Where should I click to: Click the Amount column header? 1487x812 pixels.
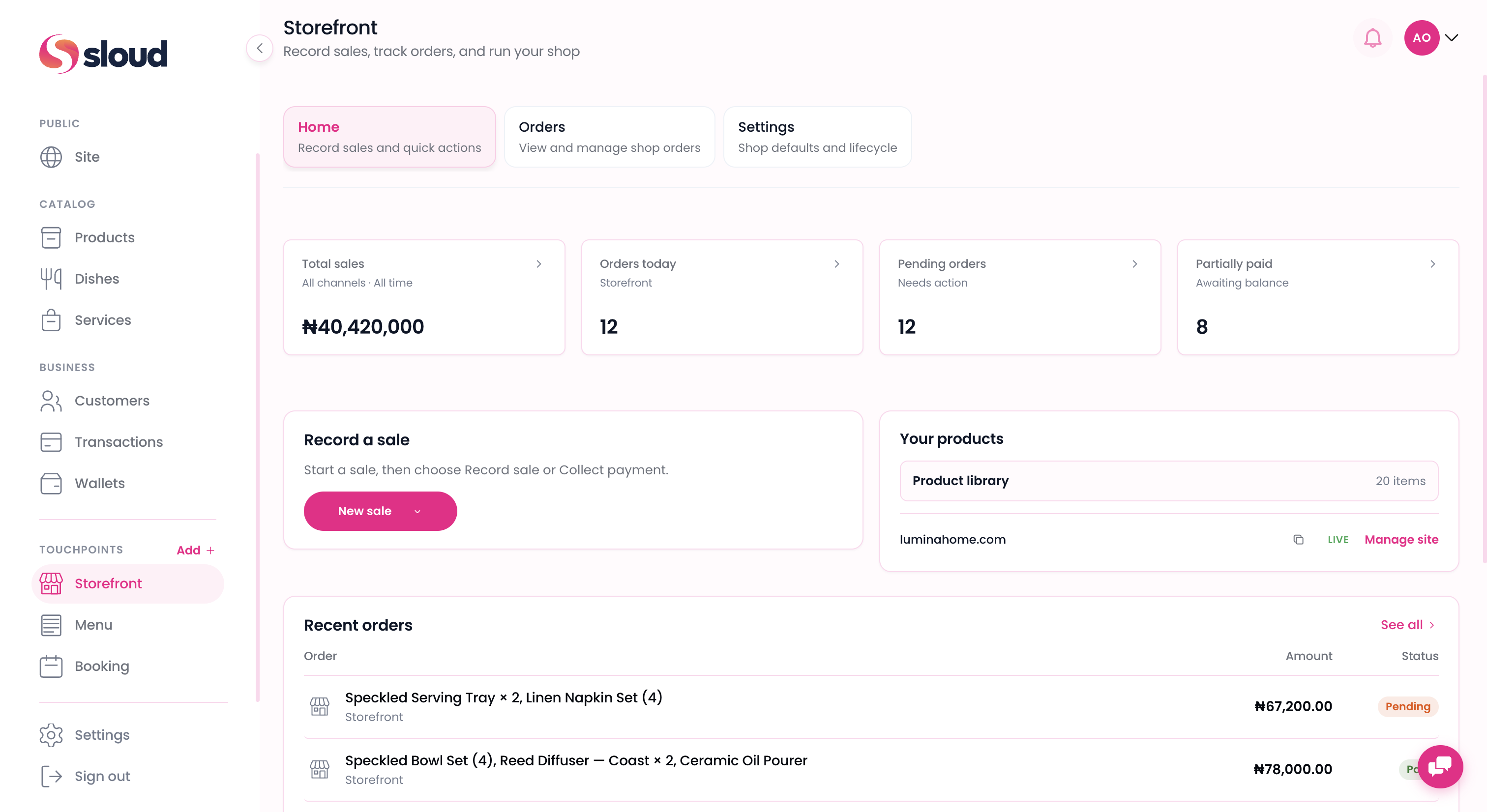1309,656
